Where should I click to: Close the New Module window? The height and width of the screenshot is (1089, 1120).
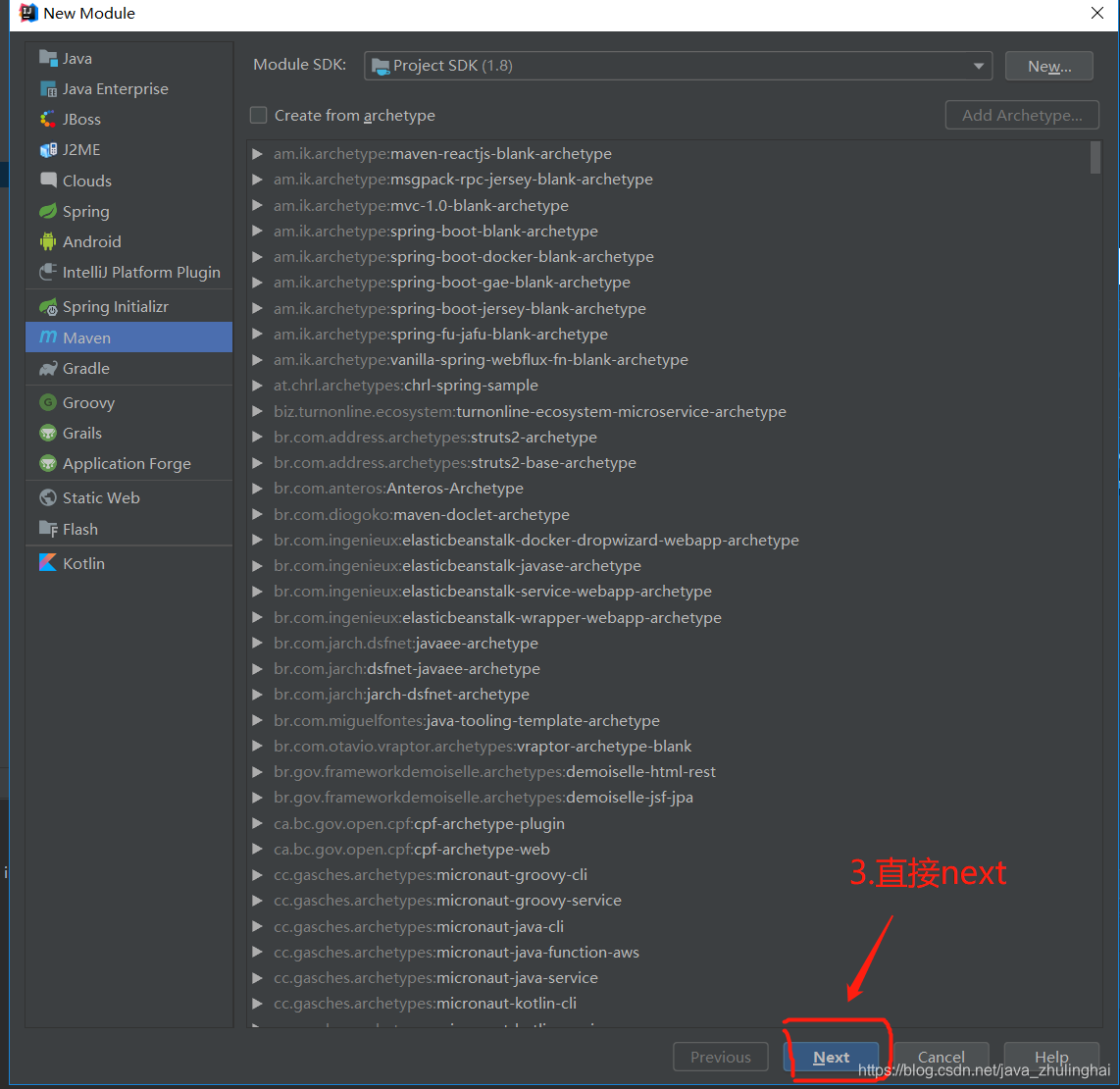pos(1097,13)
